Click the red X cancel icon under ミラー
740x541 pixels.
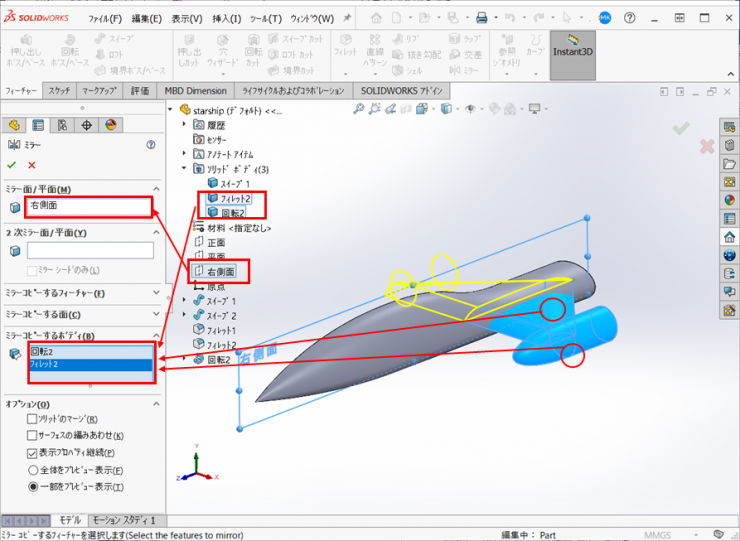32,165
